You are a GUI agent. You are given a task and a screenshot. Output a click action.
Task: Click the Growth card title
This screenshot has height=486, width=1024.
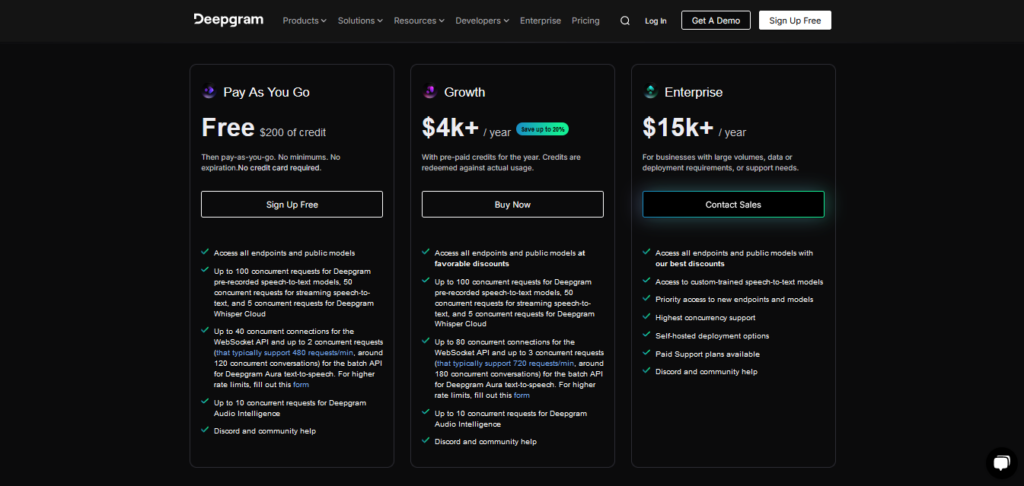(x=464, y=93)
